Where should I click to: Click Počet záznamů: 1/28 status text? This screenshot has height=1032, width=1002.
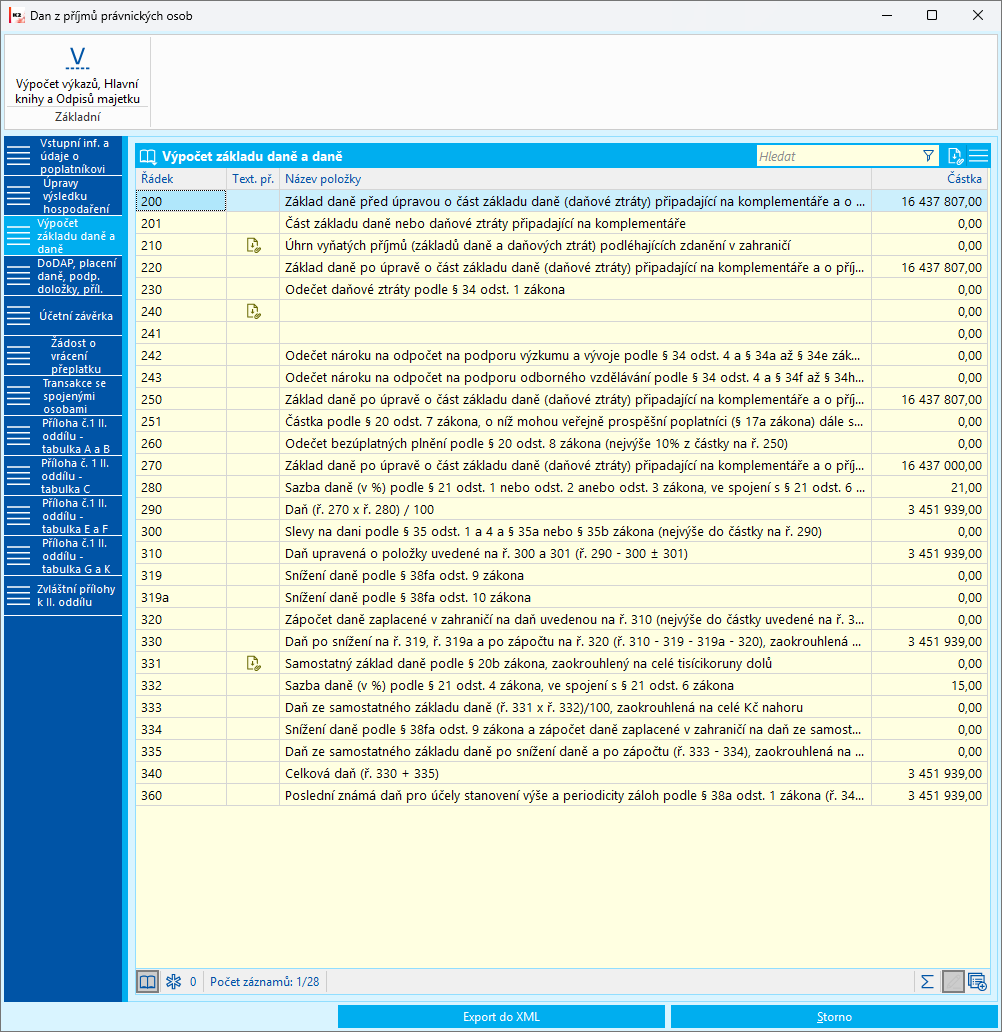click(265, 982)
